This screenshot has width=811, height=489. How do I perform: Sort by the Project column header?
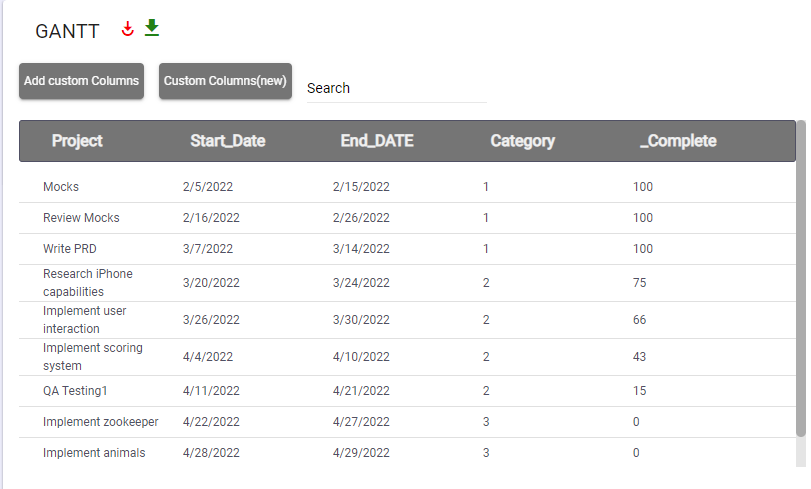pyautogui.click(x=77, y=141)
